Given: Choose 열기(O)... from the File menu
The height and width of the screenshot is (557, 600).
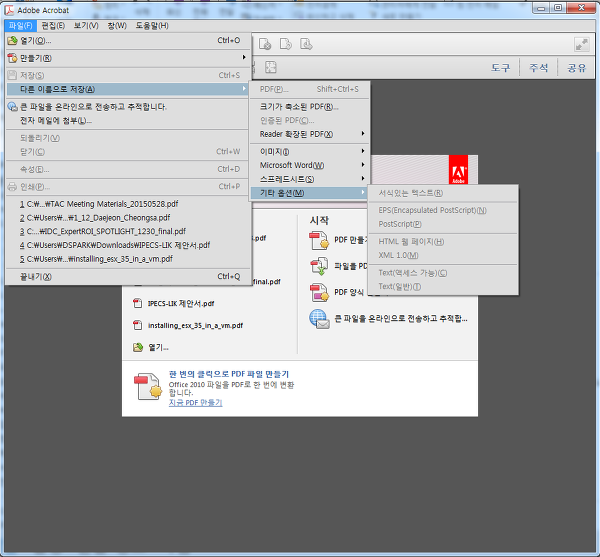Looking at the screenshot, I should coord(128,41).
